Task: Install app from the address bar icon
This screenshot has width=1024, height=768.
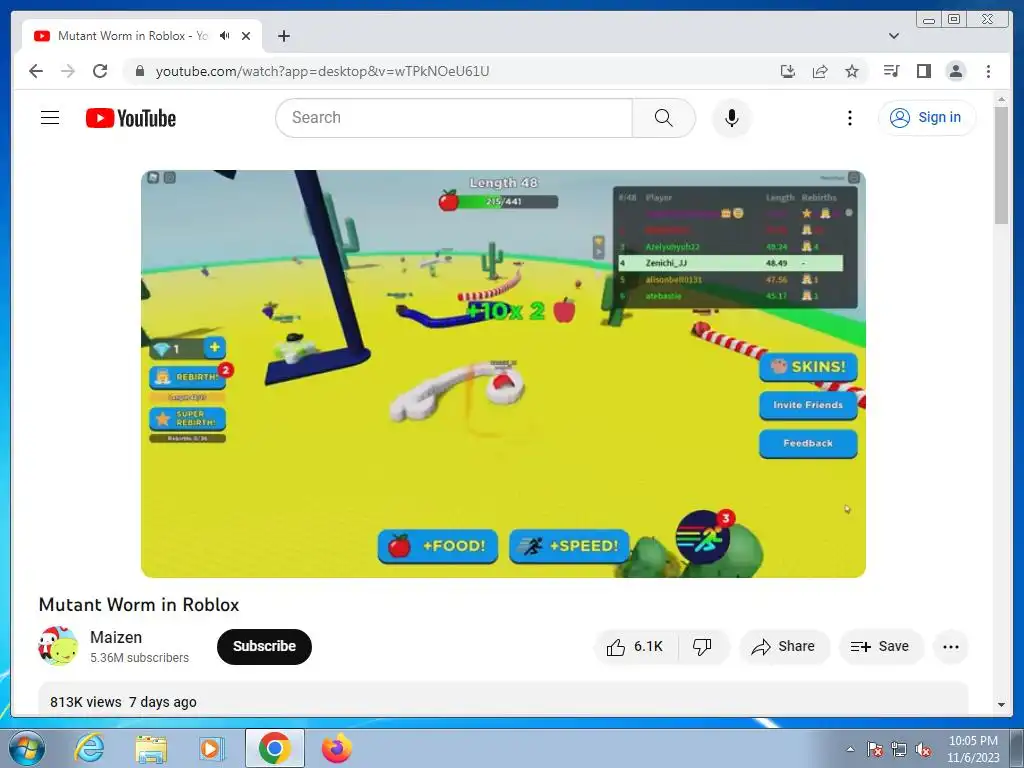Action: point(788,71)
